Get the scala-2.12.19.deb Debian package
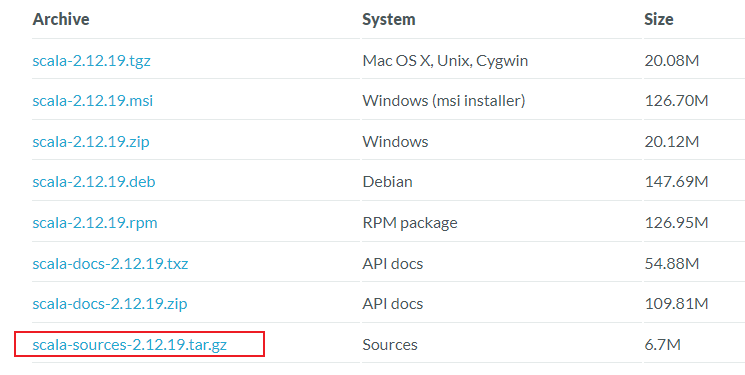The height and width of the screenshot is (375, 745). pyautogui.click(x=94, y=182)
